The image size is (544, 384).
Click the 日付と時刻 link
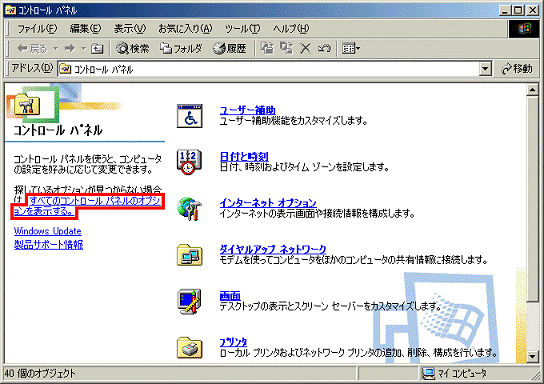(x=244, y=156)
